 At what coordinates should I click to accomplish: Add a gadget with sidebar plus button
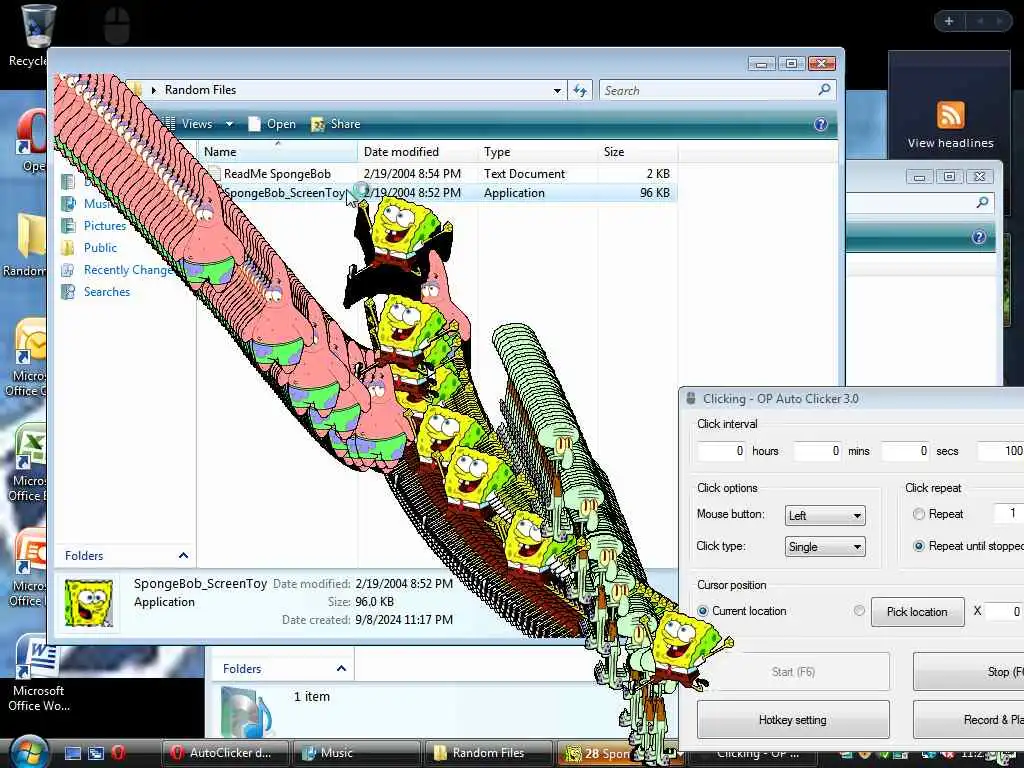[949, 21]
